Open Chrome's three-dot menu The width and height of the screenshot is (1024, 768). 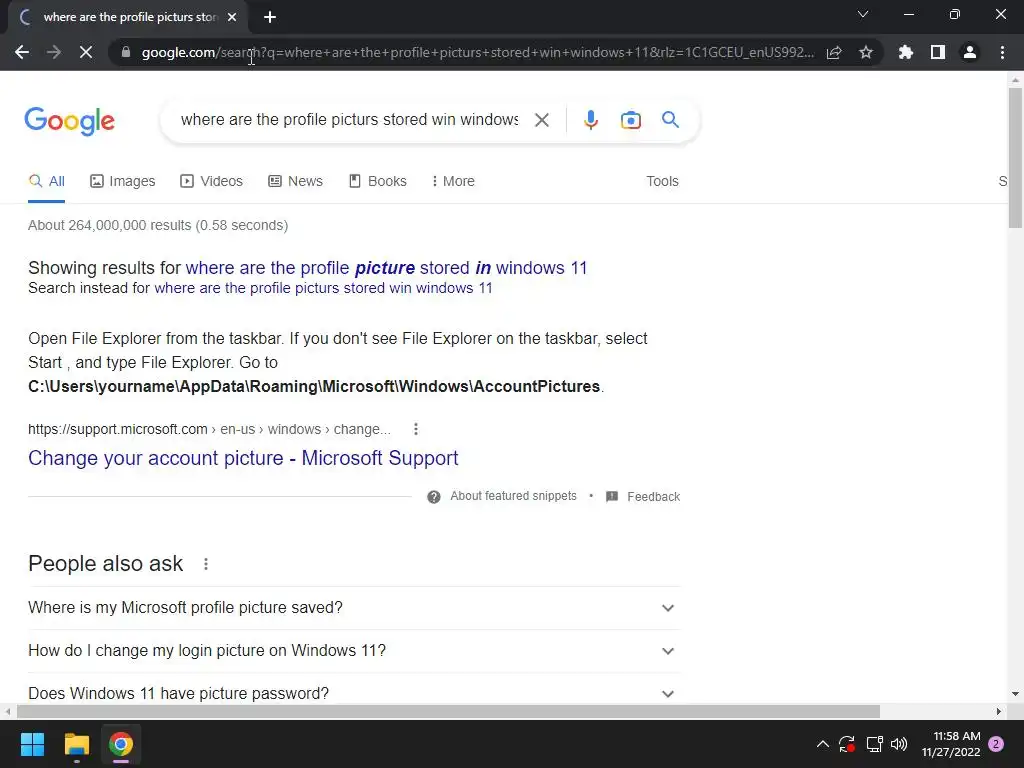[x=1002, y=52]
